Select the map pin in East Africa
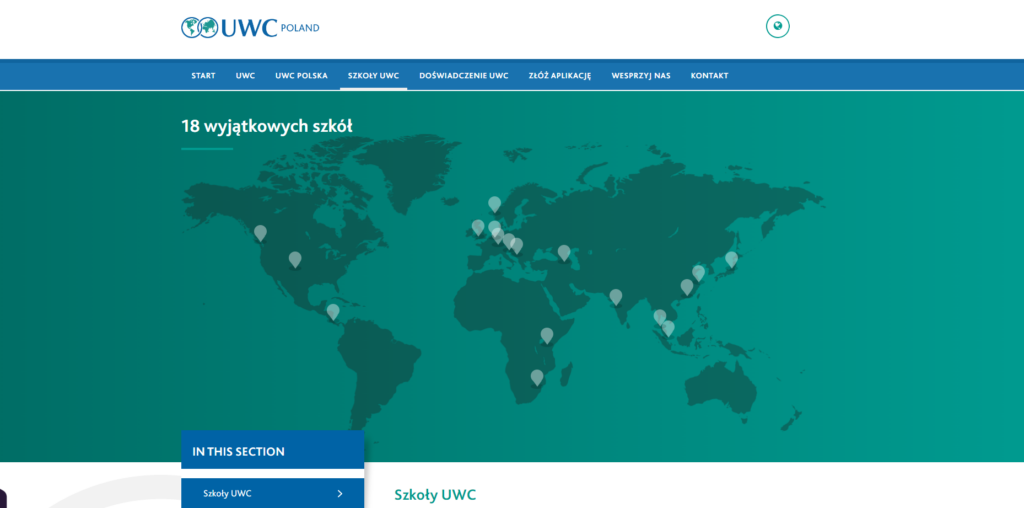This screenshot has width=1024, height=508. (x=547, y=336)
